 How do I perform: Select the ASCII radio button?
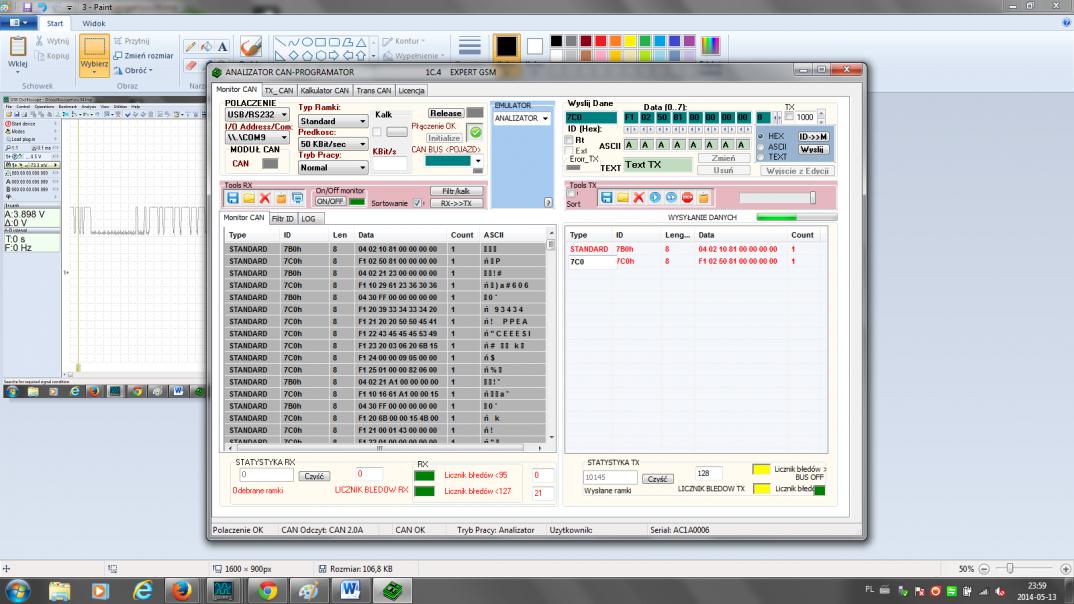(760, 146)
